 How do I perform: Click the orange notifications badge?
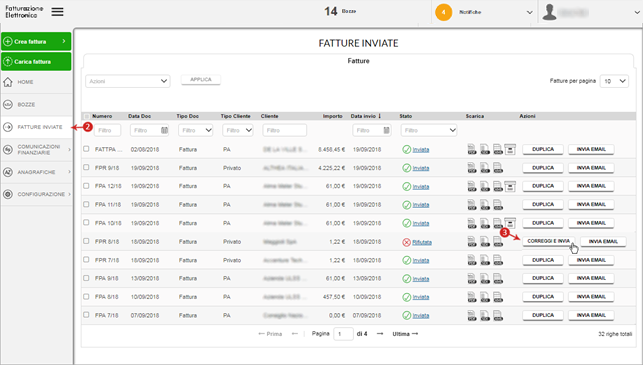coord(443,12)
